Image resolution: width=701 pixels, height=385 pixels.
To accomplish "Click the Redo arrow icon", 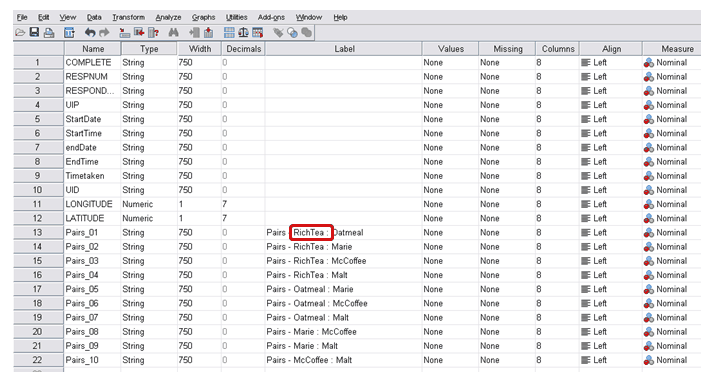I will pos(104,33).
